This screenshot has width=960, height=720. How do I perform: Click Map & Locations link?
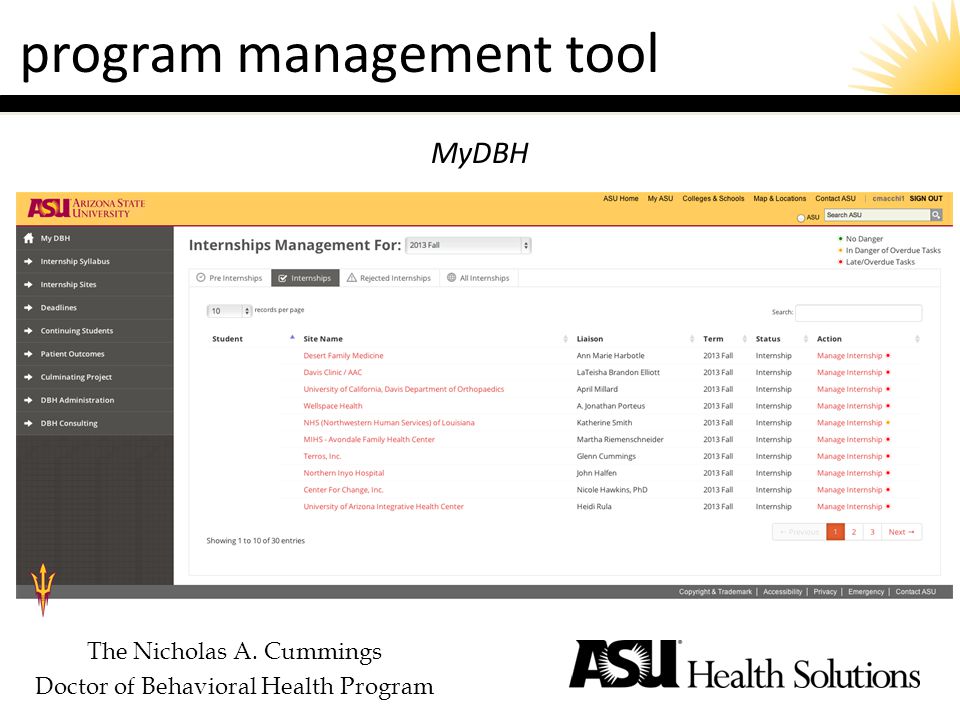point(779,198)
